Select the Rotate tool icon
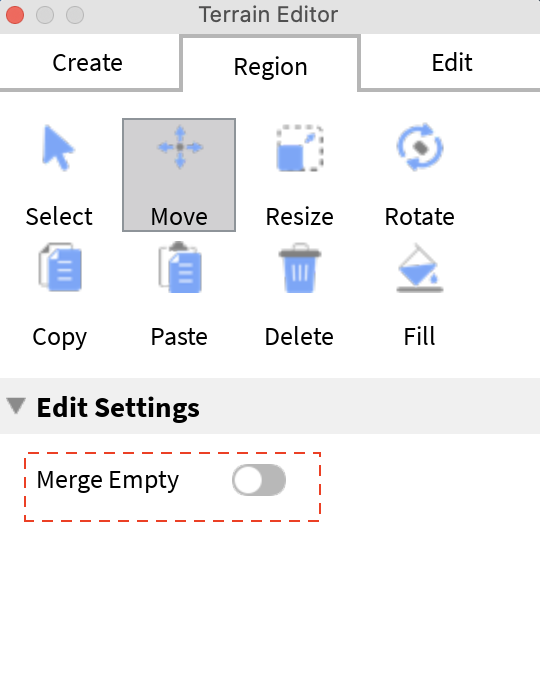The image size is (540, 682). coord(420,148)
